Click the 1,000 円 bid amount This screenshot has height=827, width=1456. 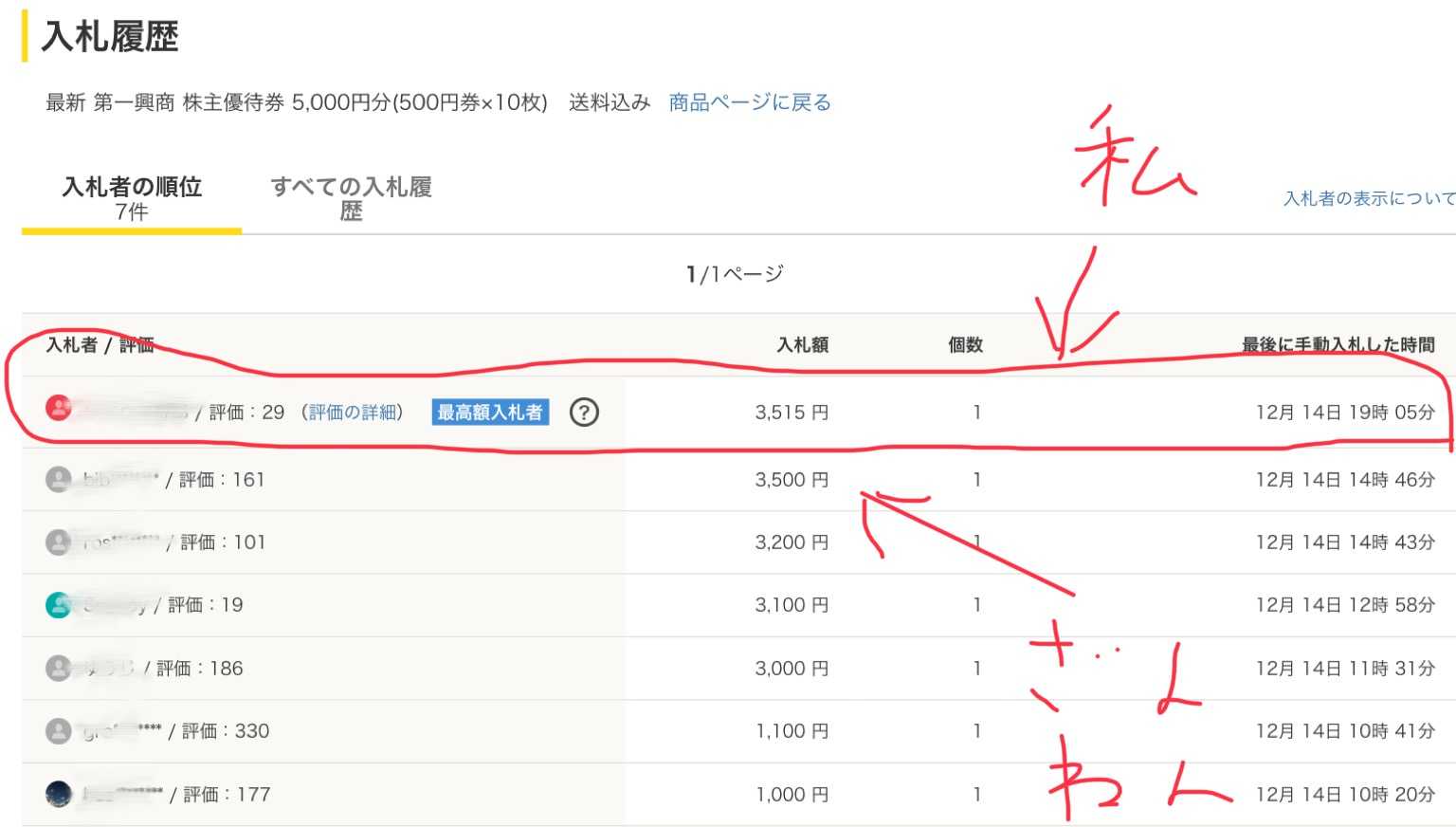click(792, 794)
